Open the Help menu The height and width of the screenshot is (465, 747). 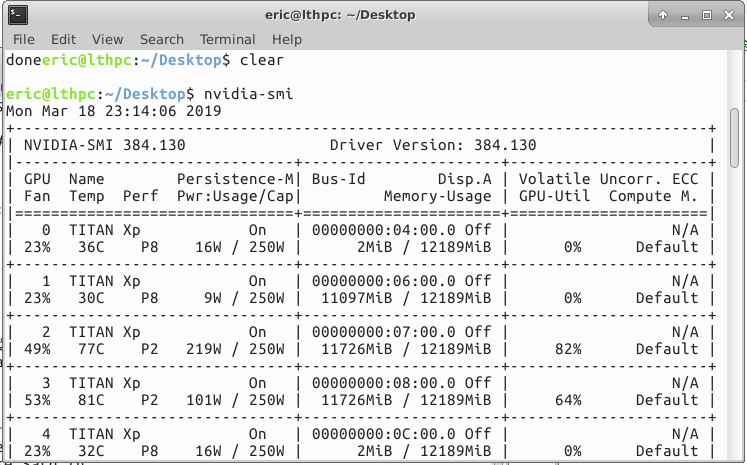(287, 39)
